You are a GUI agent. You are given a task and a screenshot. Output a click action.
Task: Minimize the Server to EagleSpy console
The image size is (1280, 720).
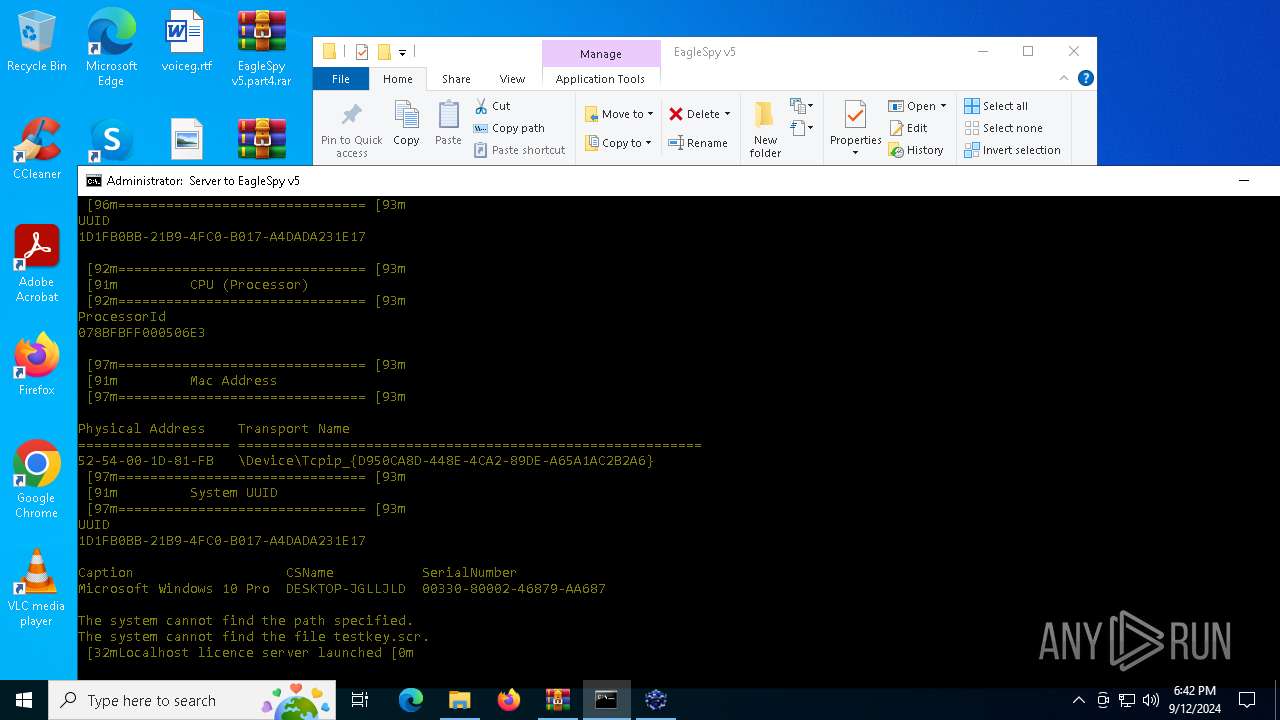pos(1244,181)
